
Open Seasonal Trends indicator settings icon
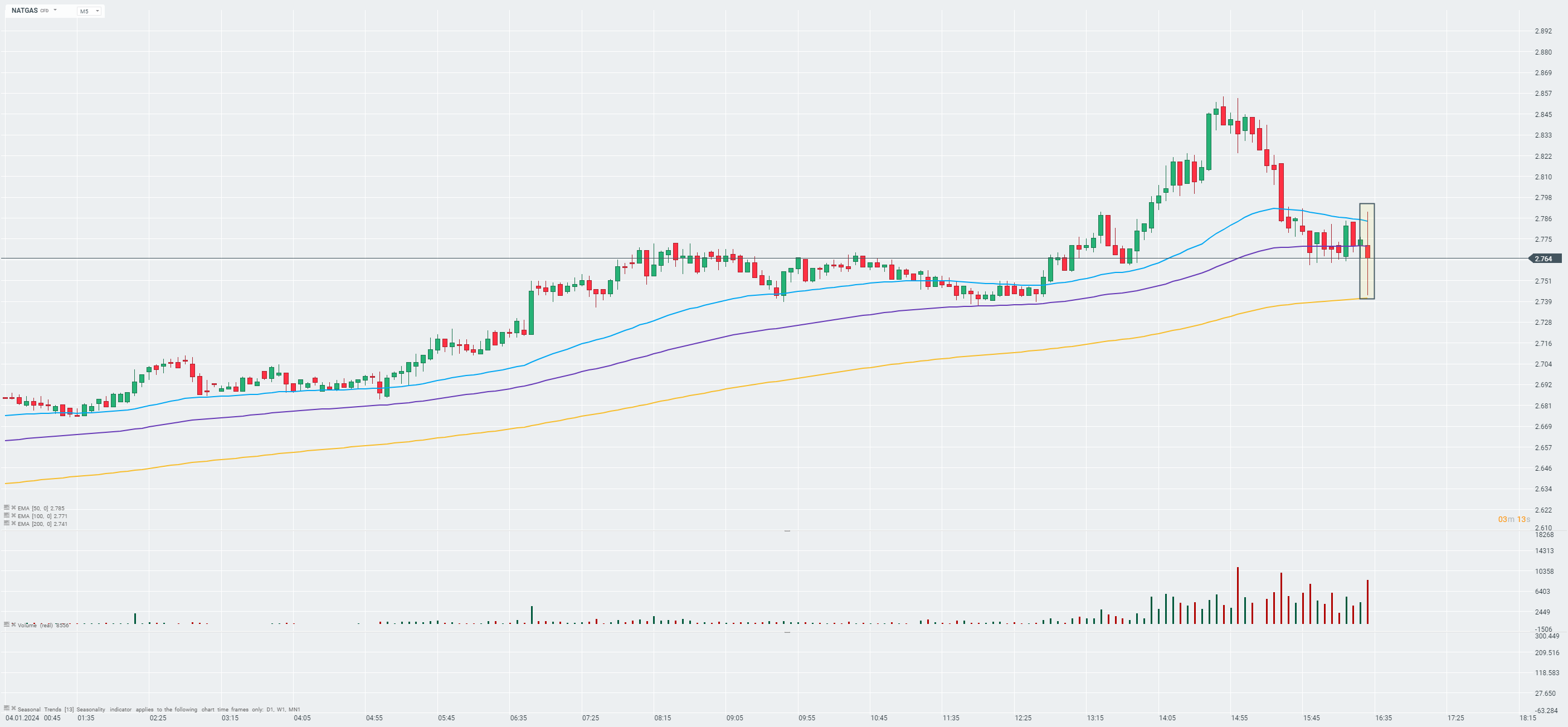[7, 708]
